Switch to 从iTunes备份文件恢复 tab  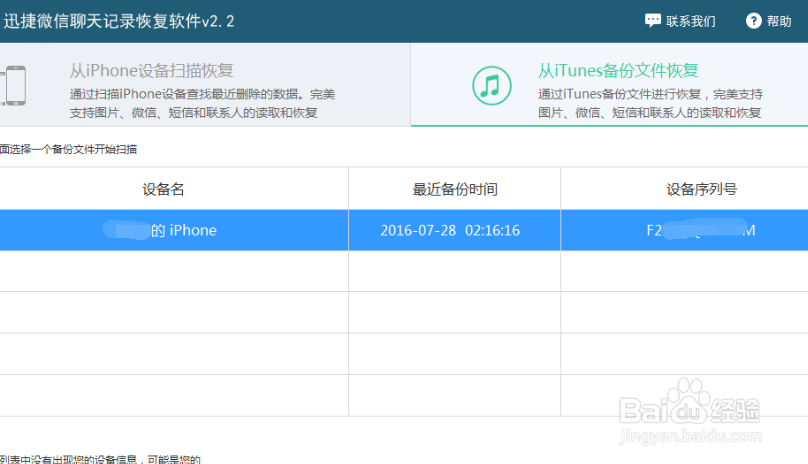click(609, 85)
